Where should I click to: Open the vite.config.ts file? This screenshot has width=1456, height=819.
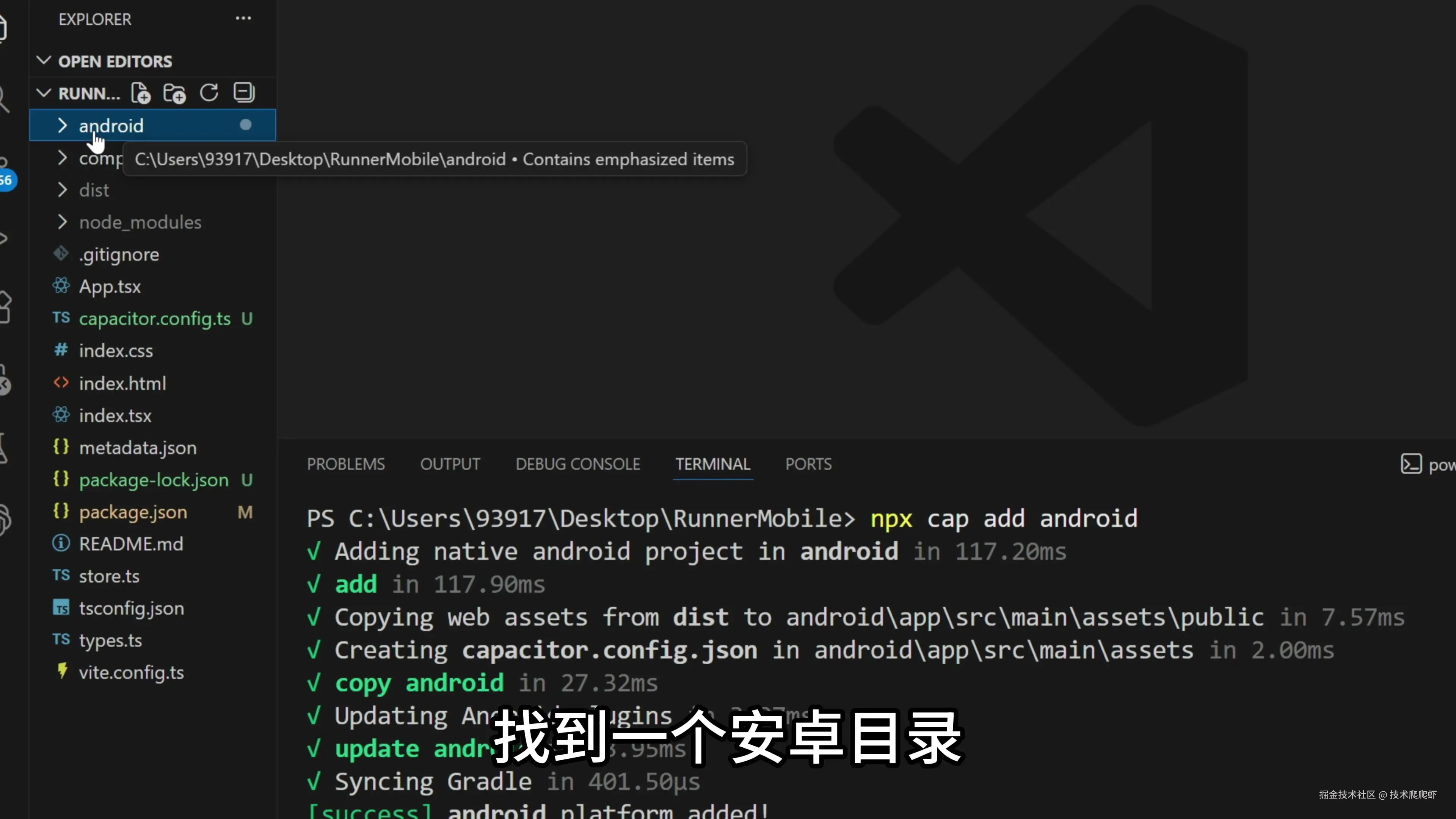point(131,673)
